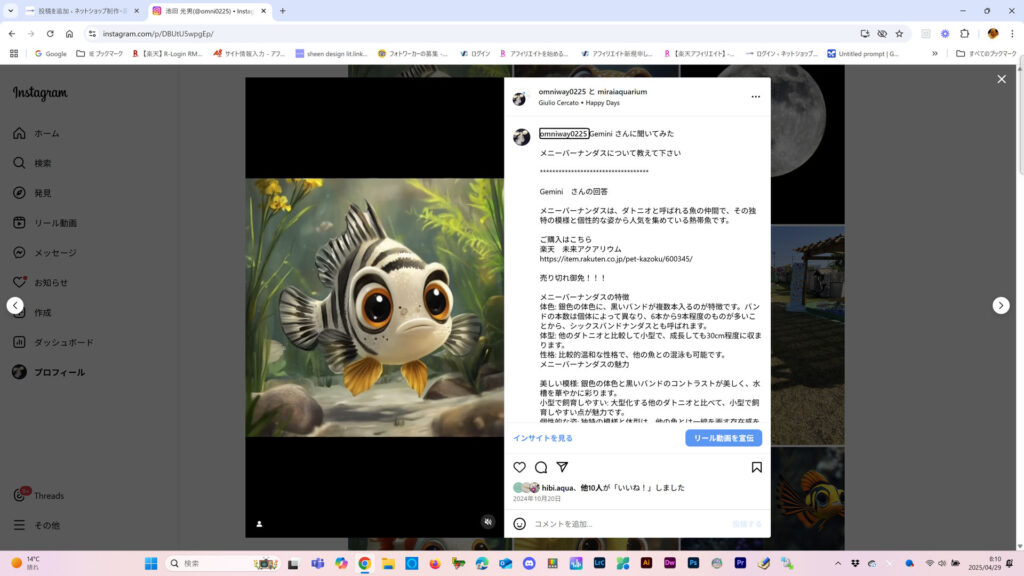The height and width of the screenshot is (576, 1024).
Task: Click the Instagram logo
Action: tap(40, 93)
